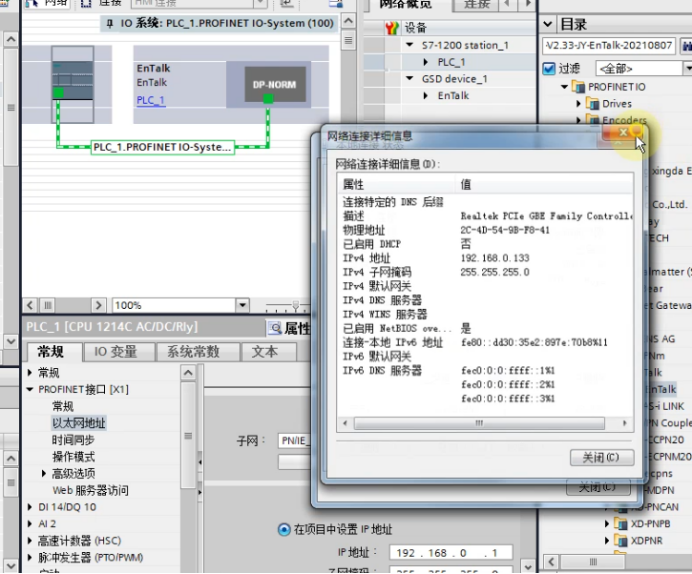This screenshot has width=692, height=574.
Task: Switch to the 常规 properties tab
Action: [x=52, y=352]
